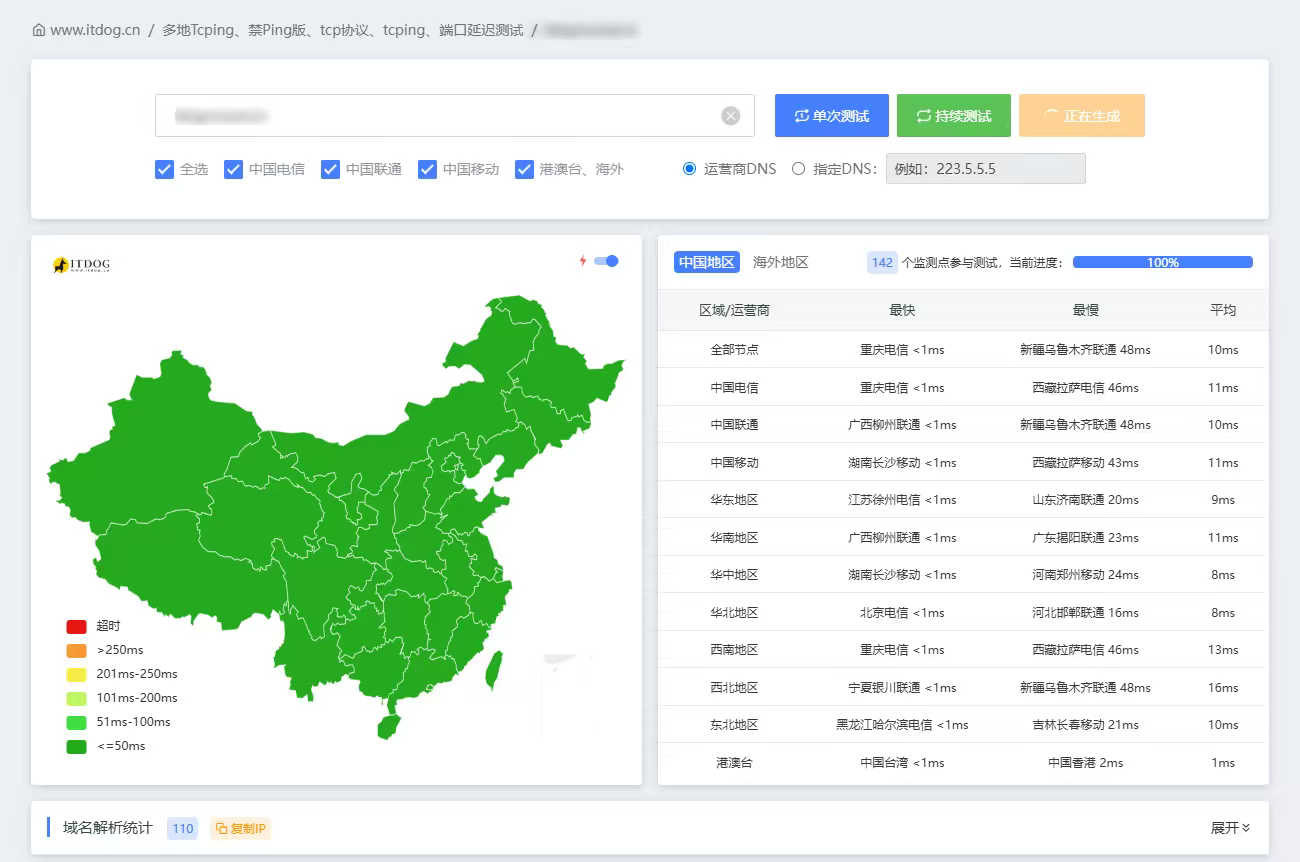Clear the input with the X icon
The width and height of the screenshot is (1300, 862).
[731, 116]
